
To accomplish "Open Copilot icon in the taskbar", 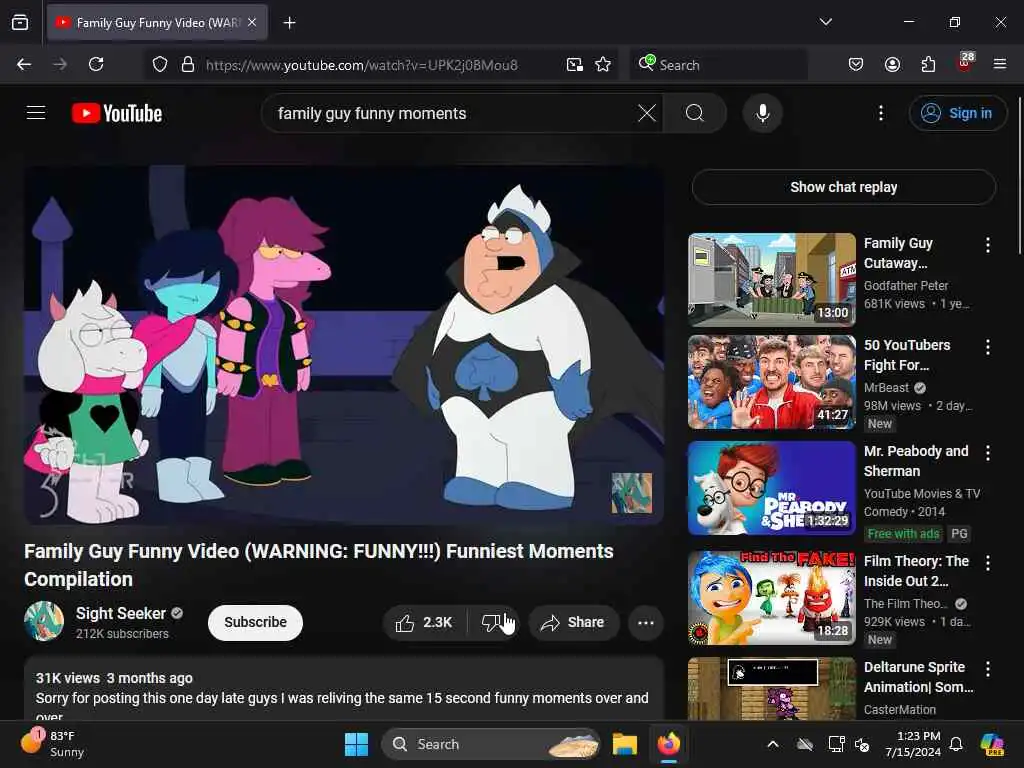I will [992, 744].
